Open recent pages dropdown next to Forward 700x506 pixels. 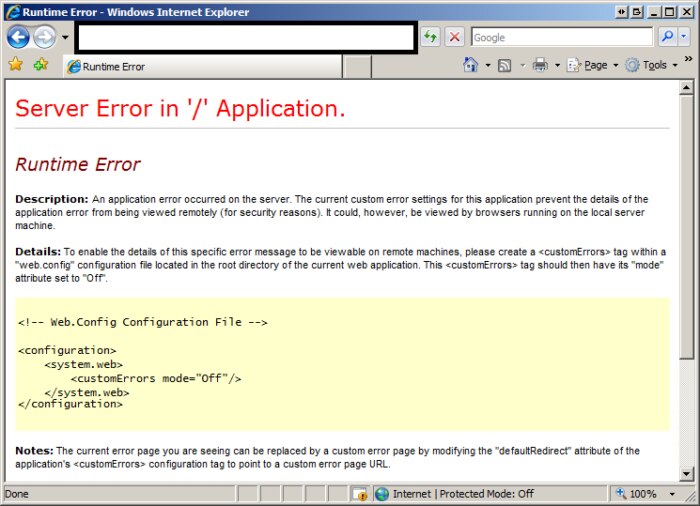point(65,37)
